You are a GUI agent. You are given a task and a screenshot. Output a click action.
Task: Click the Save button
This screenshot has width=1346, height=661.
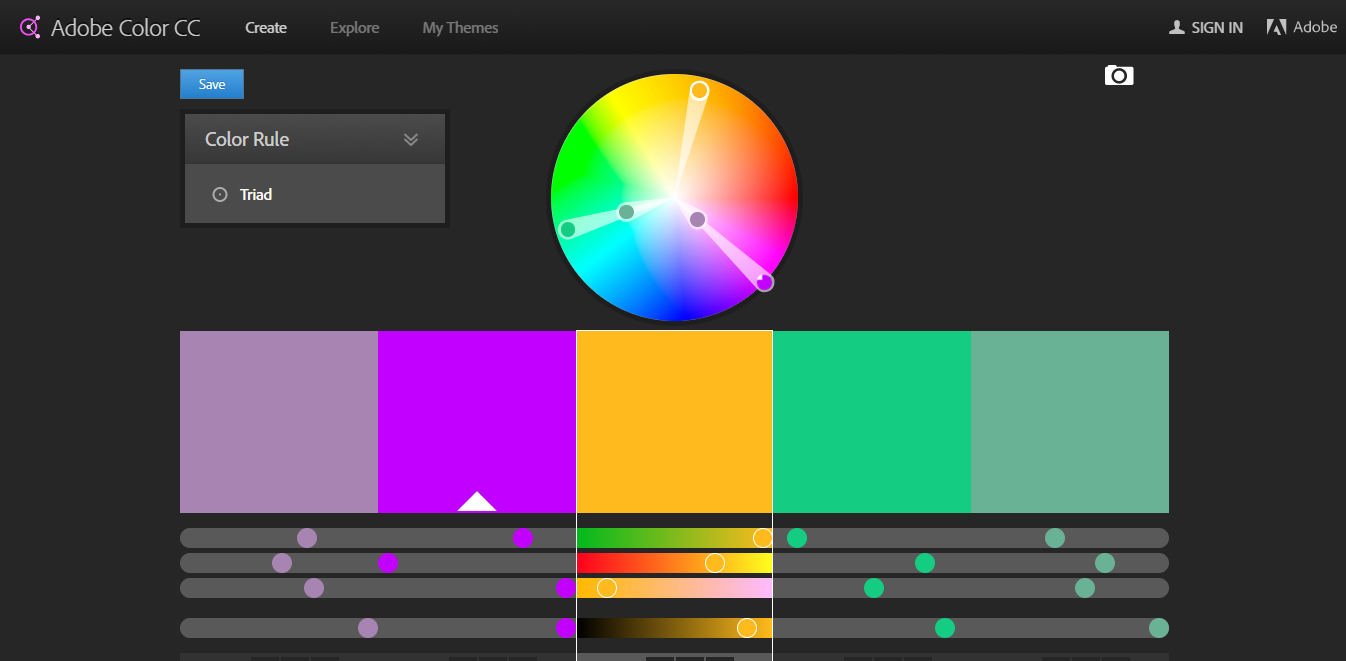coord(212,84)
